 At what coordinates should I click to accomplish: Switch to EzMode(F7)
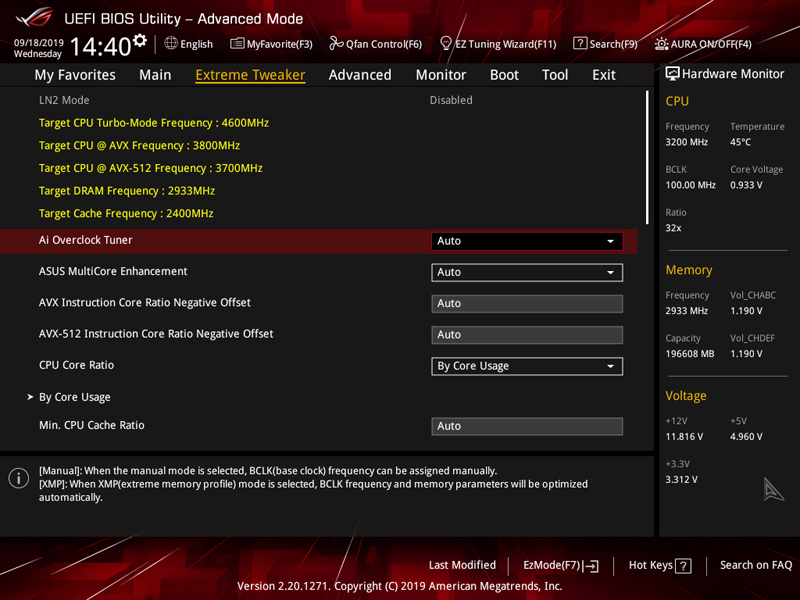coord(560,566)
